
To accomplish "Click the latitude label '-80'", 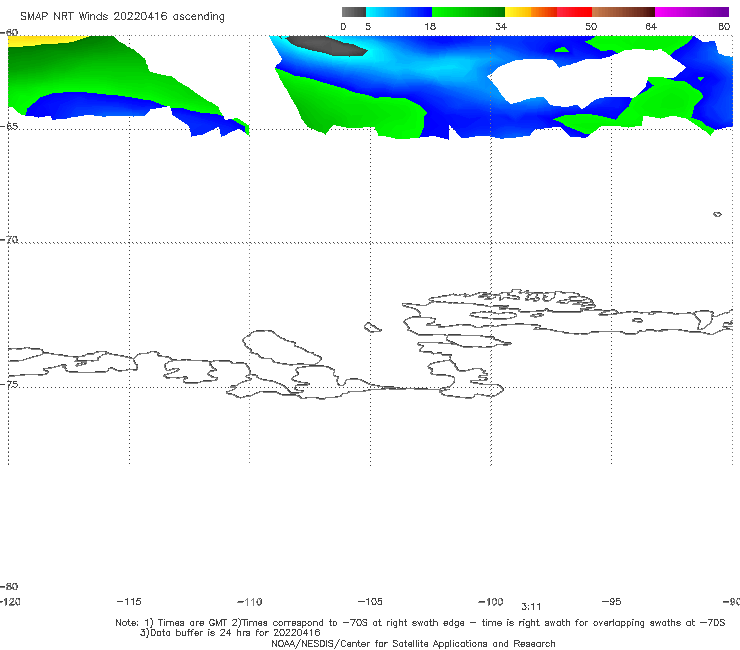I will (9, 586).
